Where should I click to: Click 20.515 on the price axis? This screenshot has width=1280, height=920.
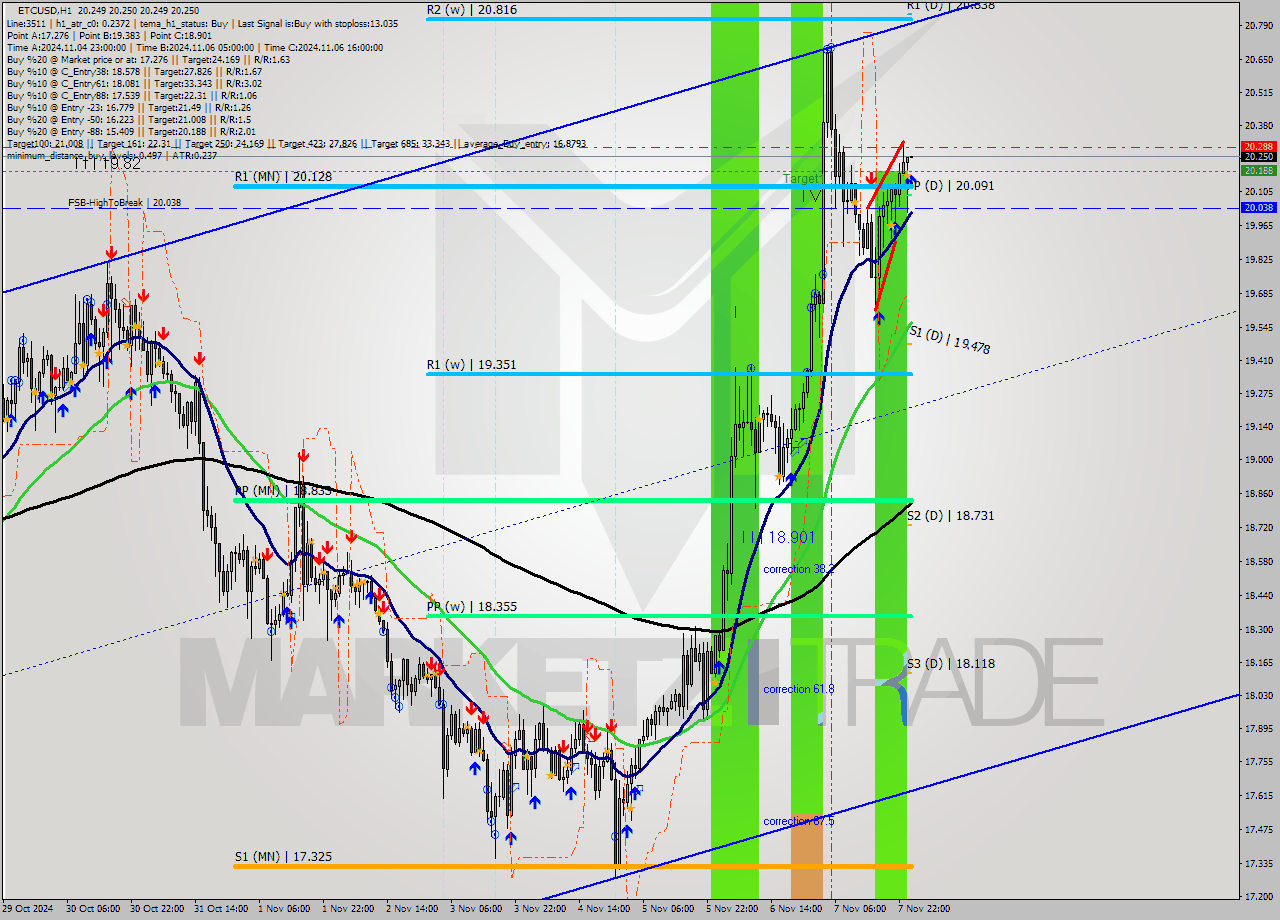point(1257,92)
